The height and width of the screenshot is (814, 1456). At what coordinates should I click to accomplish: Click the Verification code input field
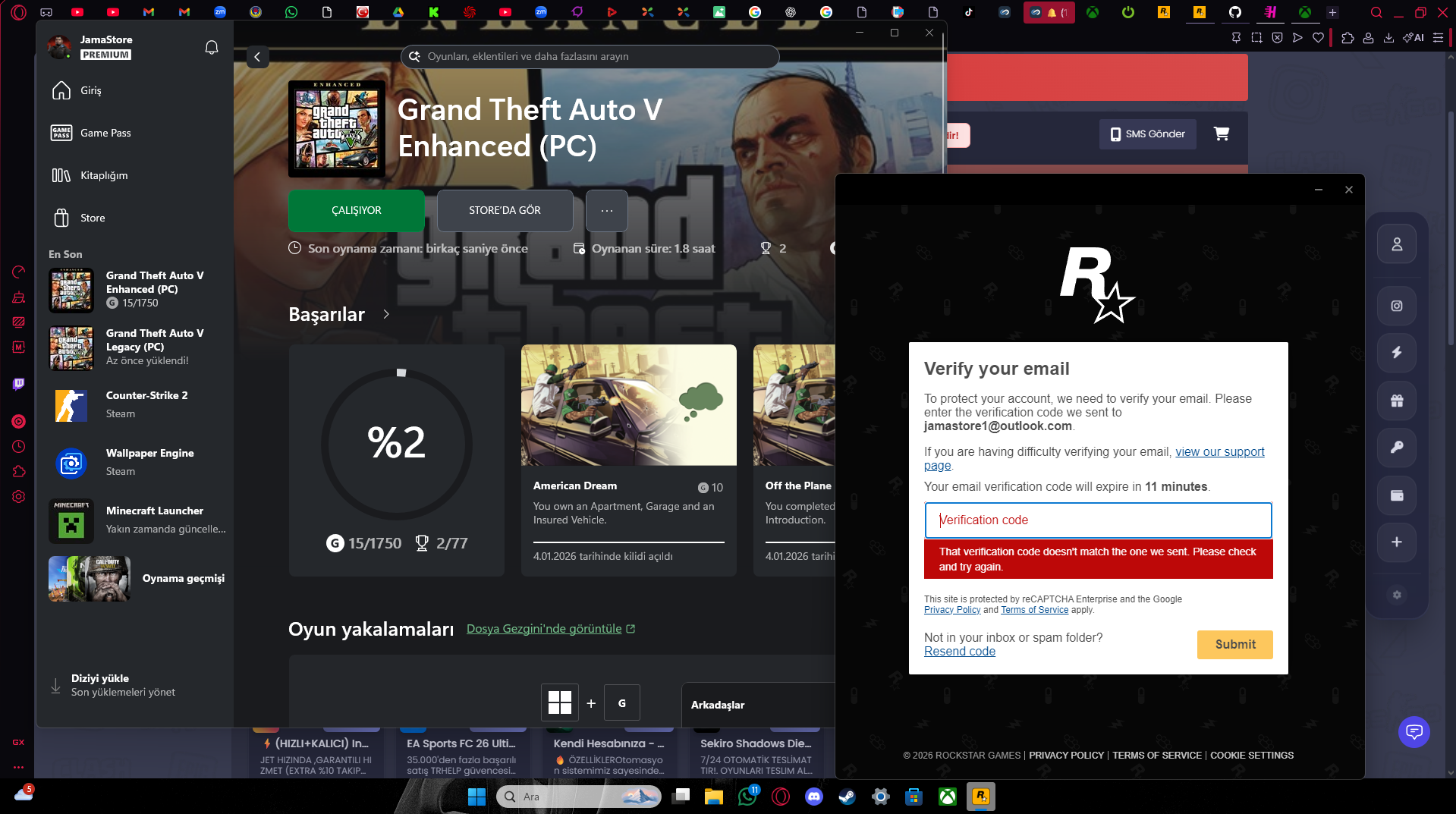(1098, 520)
